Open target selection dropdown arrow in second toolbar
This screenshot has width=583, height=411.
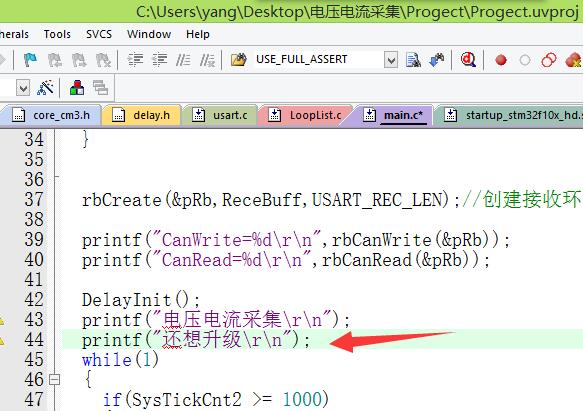pyautogui.click(x=23, y=88)
